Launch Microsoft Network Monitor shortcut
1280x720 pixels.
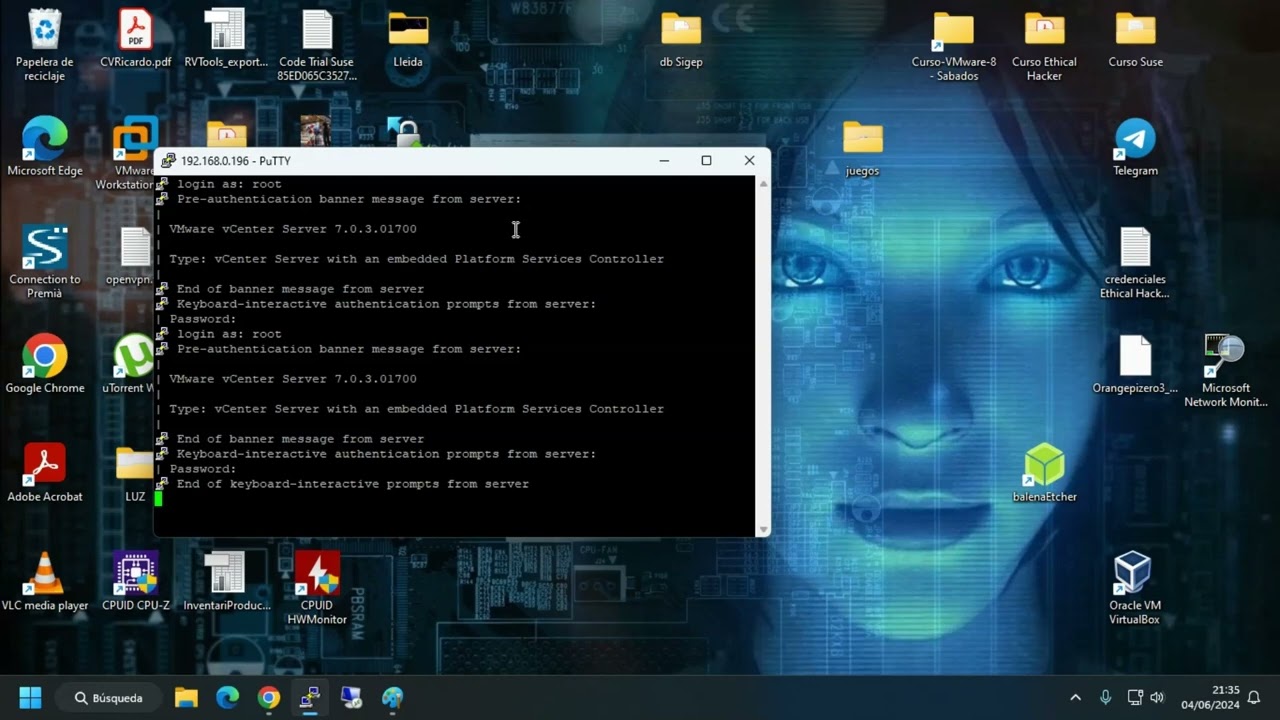(1226, 370)
